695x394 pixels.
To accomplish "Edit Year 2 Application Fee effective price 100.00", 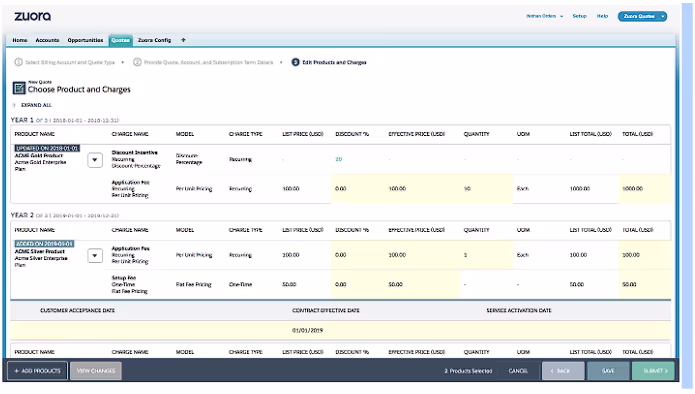I will tap(422, 255).
